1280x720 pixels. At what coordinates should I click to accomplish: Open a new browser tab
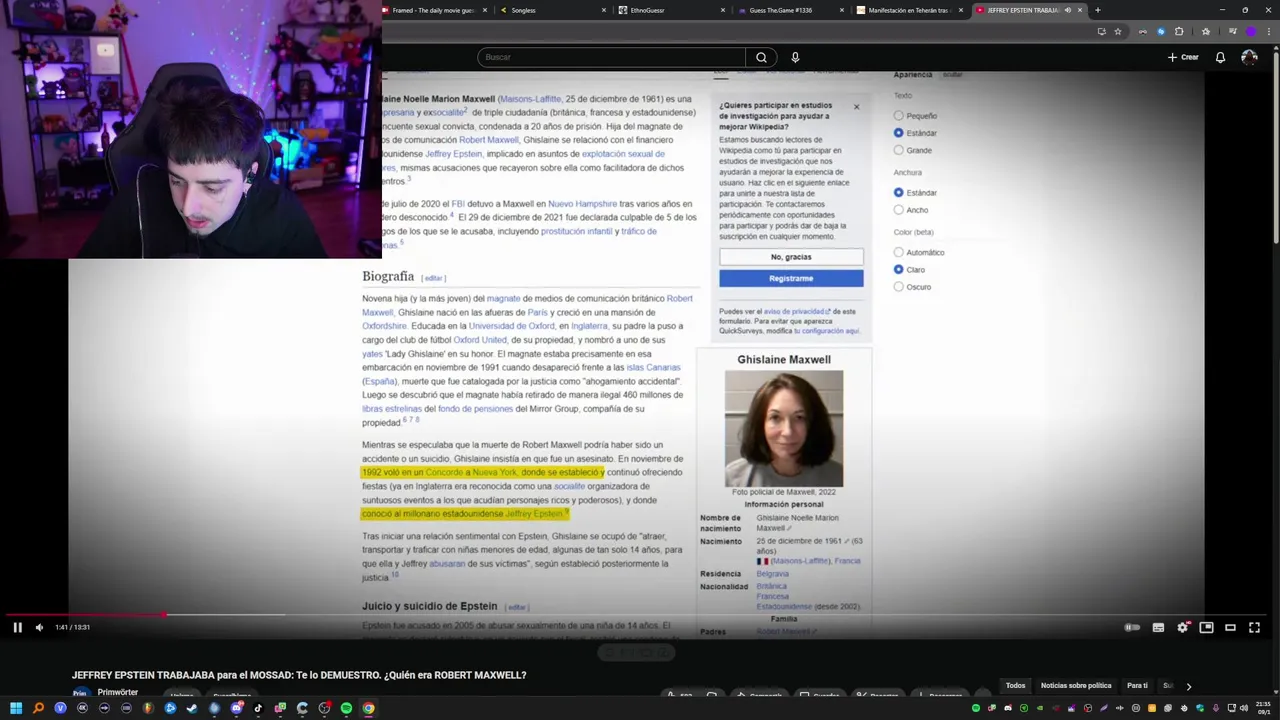[x=1098, y=10]
